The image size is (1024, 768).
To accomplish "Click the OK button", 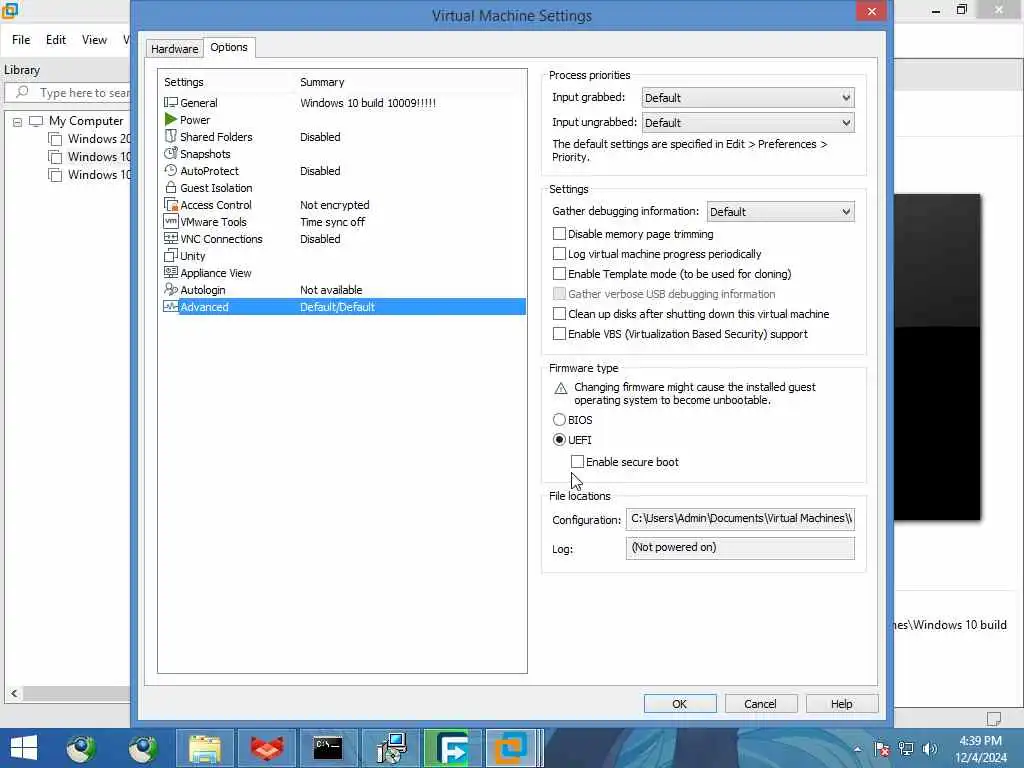I will [680, 703].
